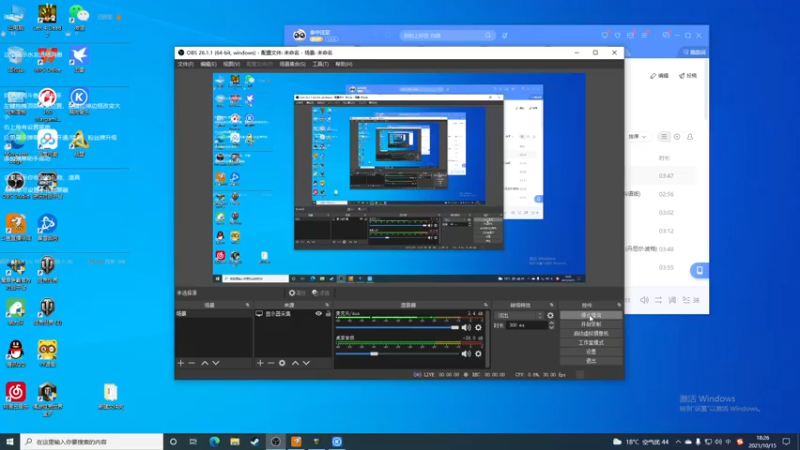Pop out the Sources dock via its header icon
This screenshot has width=800, height=450.
click(x=327, y=305)
